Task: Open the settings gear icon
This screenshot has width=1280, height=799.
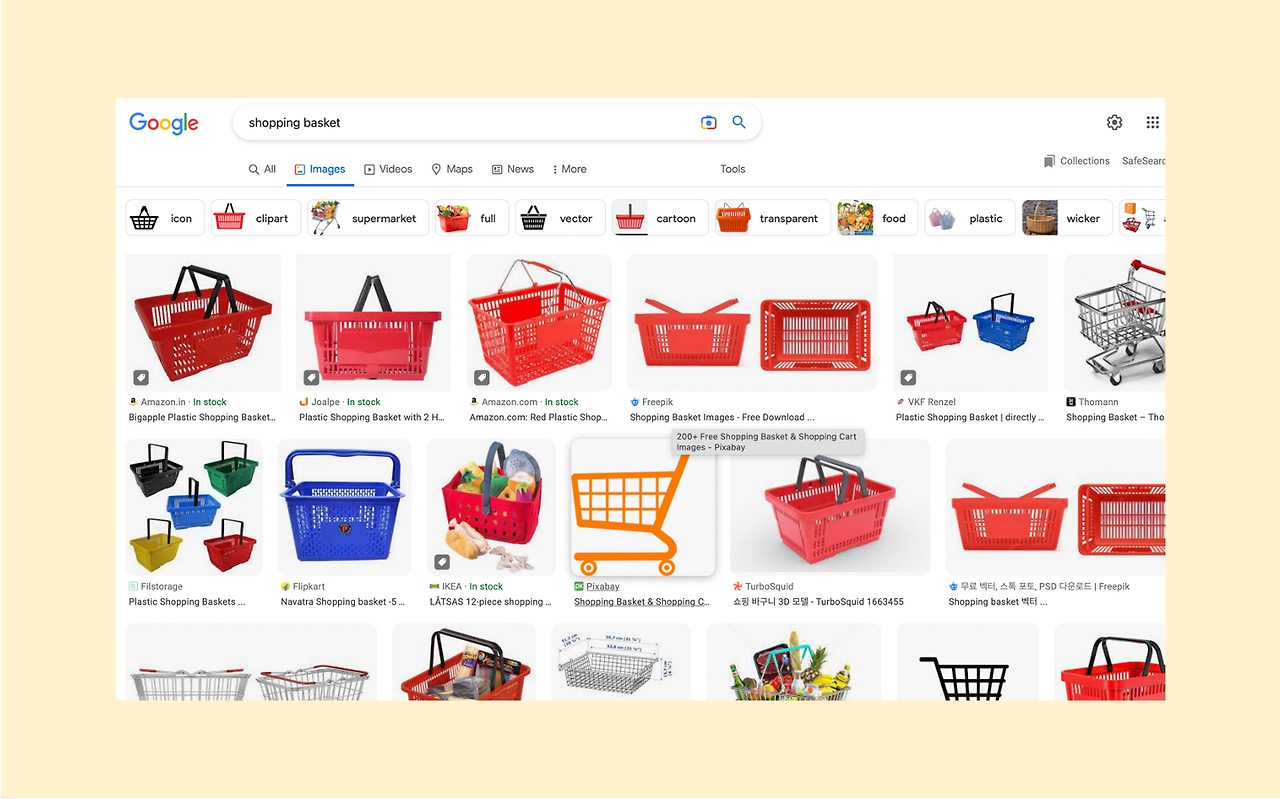Action: (1114, 122)
